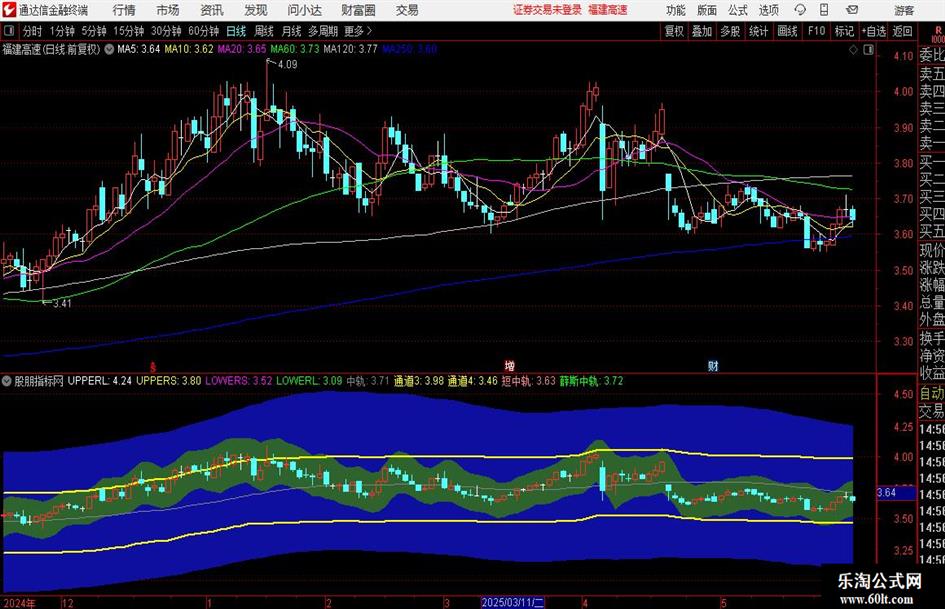The image size is (945, 609).
Task: Click the 返回 back button
Action: (902, 31)
